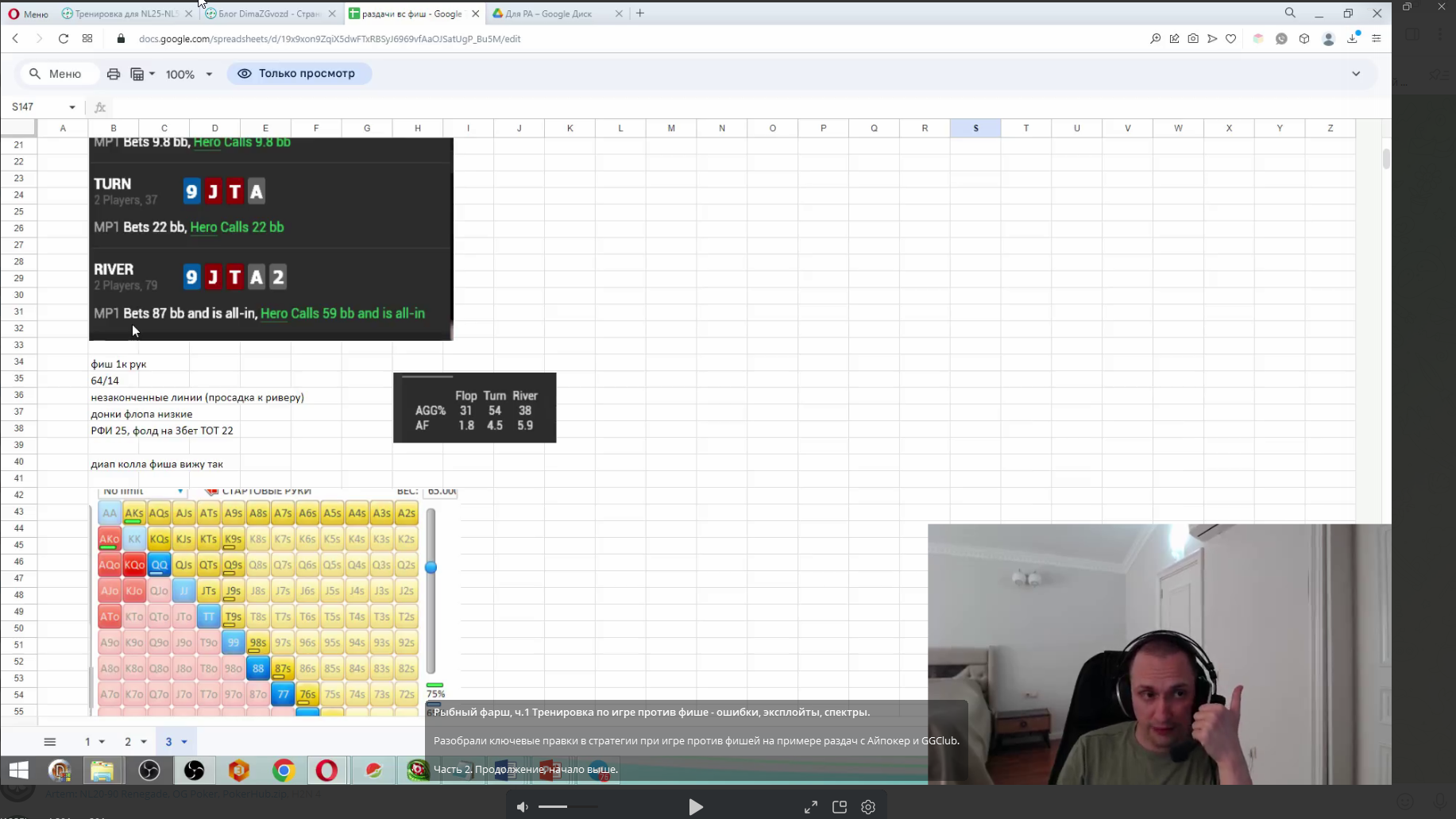The image size is (1456, 819).
Task: Click the spreadsheet vertical scrollbar thumb
Action: click(x=1386, y=159)
